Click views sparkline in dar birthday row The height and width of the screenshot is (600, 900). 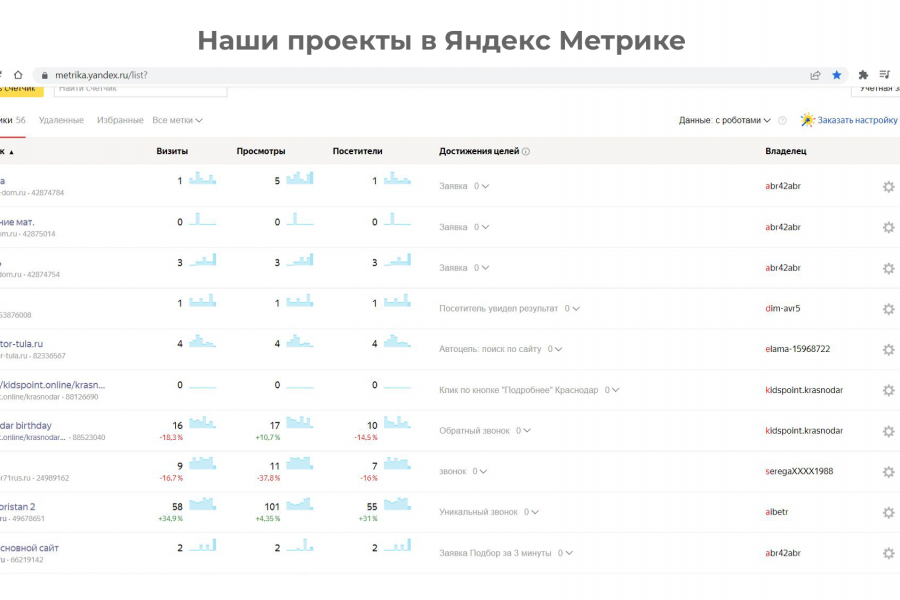click(300, 423)
